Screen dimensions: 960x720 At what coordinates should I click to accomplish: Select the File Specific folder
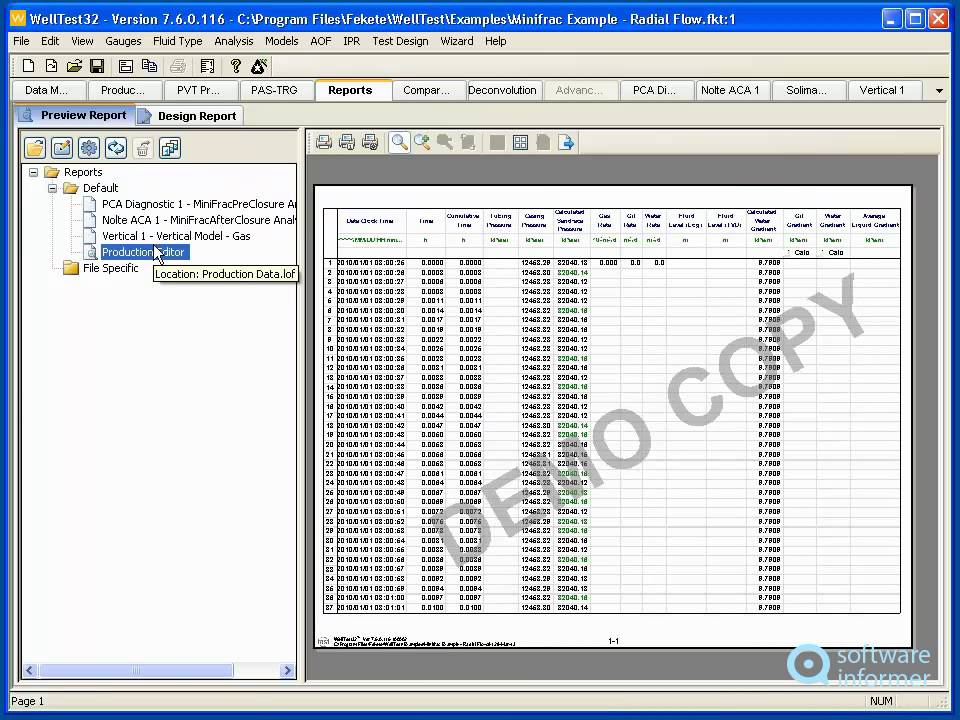[110, 268]
